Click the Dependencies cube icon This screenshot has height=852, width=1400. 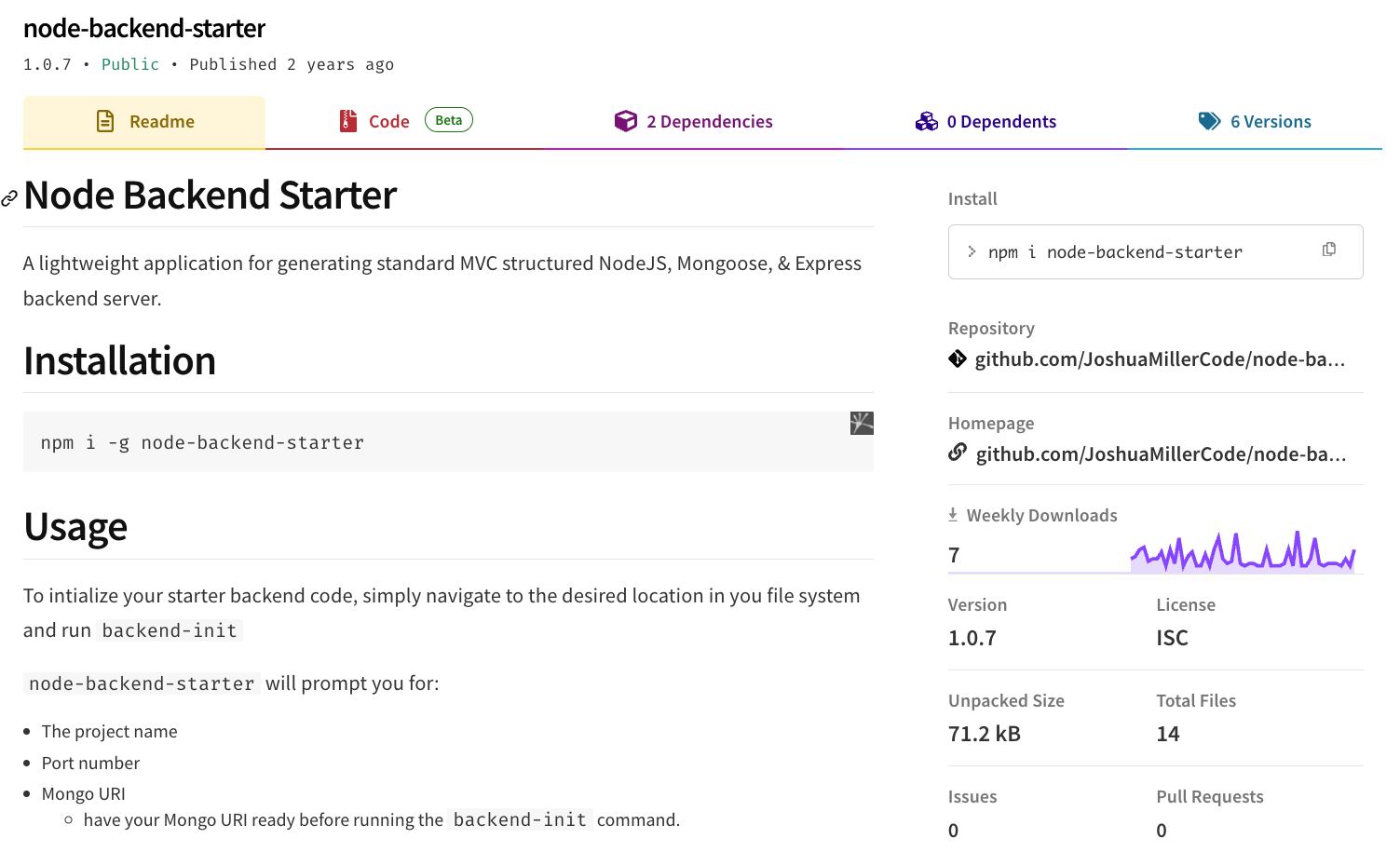625,121
